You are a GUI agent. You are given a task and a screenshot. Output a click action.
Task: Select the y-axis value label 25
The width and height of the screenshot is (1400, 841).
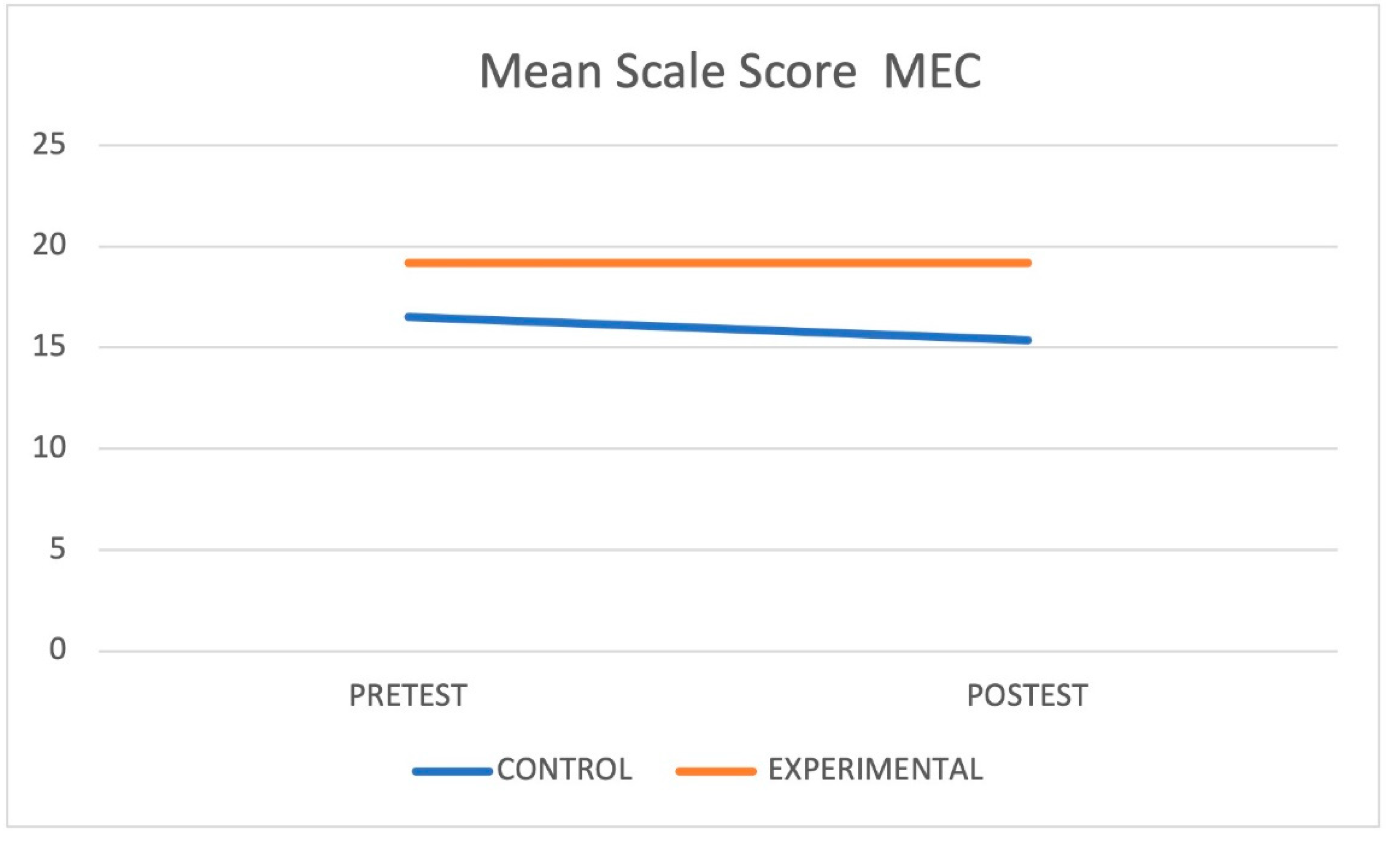(x=49, y=145)
